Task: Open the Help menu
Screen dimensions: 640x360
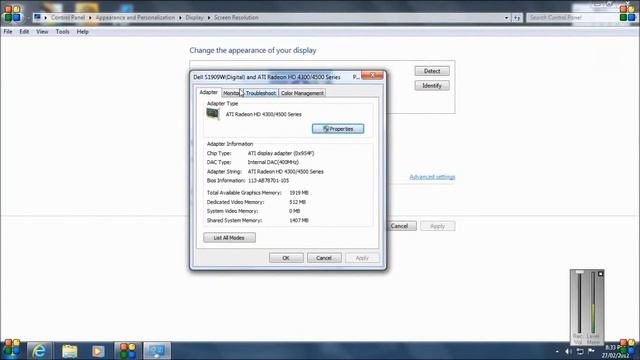Action: coord(82,31)
